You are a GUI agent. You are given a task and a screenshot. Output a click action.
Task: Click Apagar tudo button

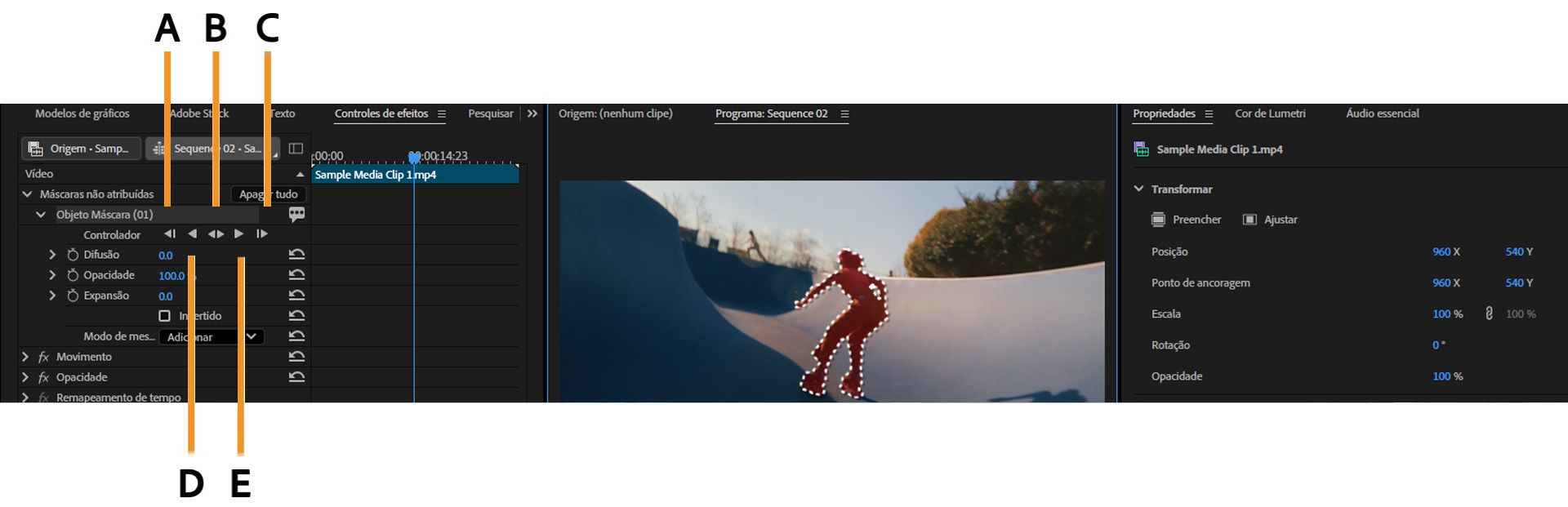pos(269,194)
